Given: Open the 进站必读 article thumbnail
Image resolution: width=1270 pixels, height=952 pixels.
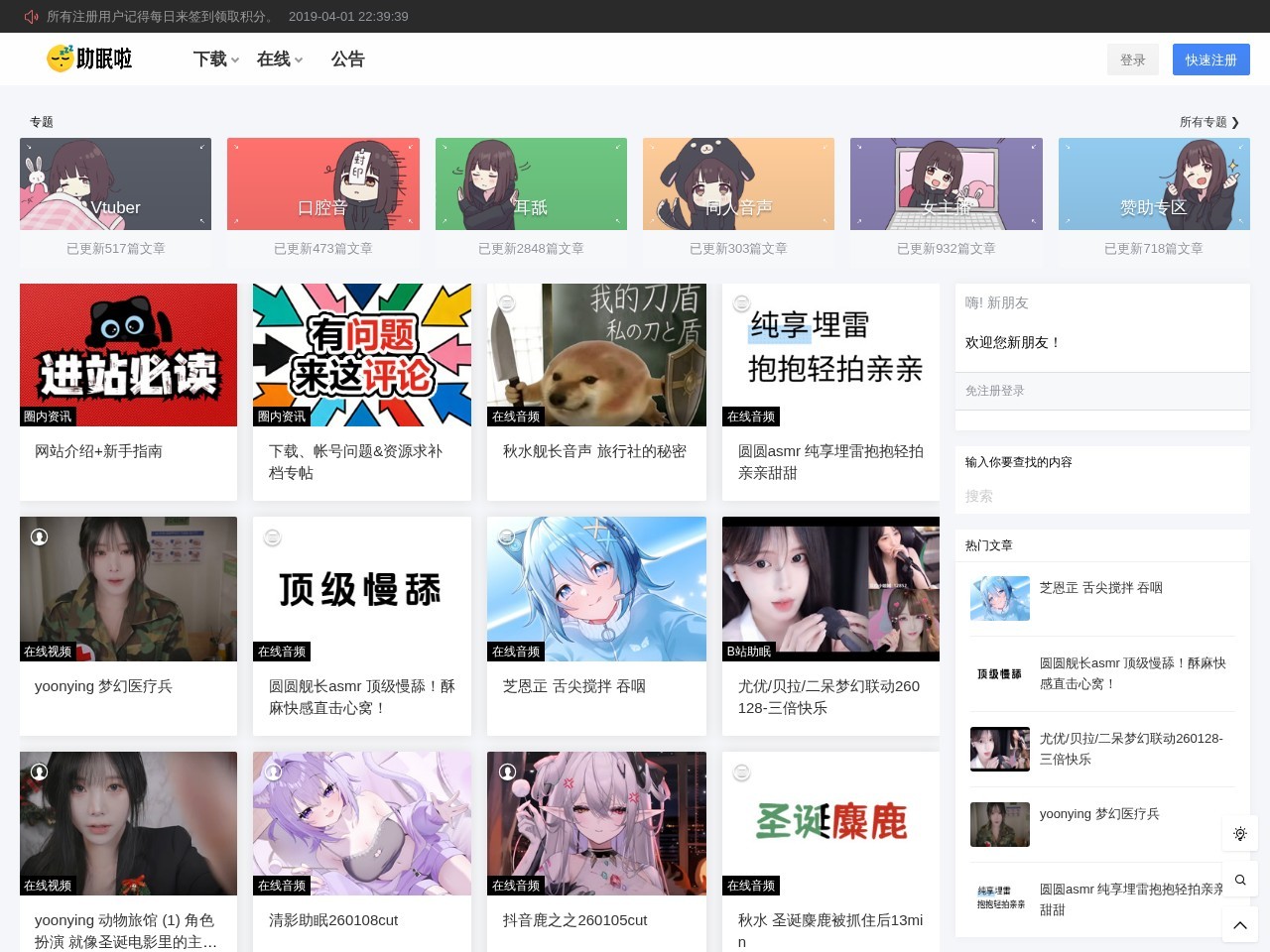Looking at the screenshot, I should pyautogui.click(x=128, y=355).
